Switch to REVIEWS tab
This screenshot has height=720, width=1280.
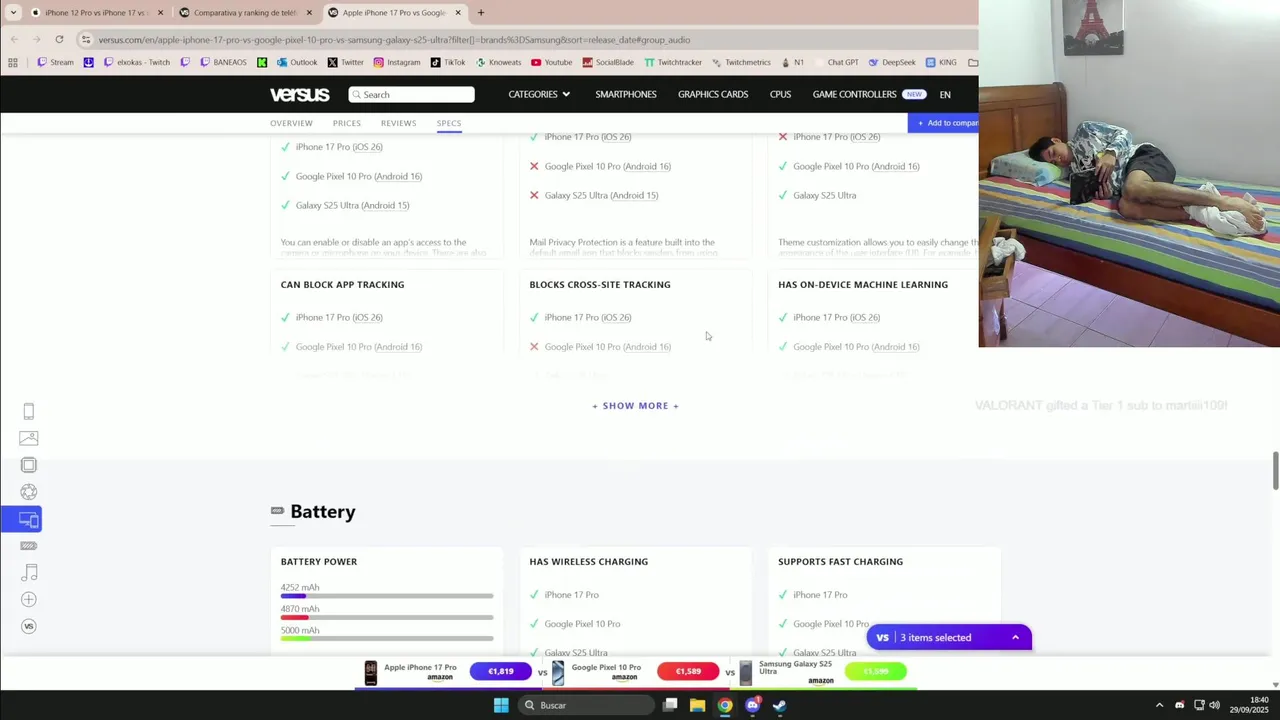pos(398,123)
